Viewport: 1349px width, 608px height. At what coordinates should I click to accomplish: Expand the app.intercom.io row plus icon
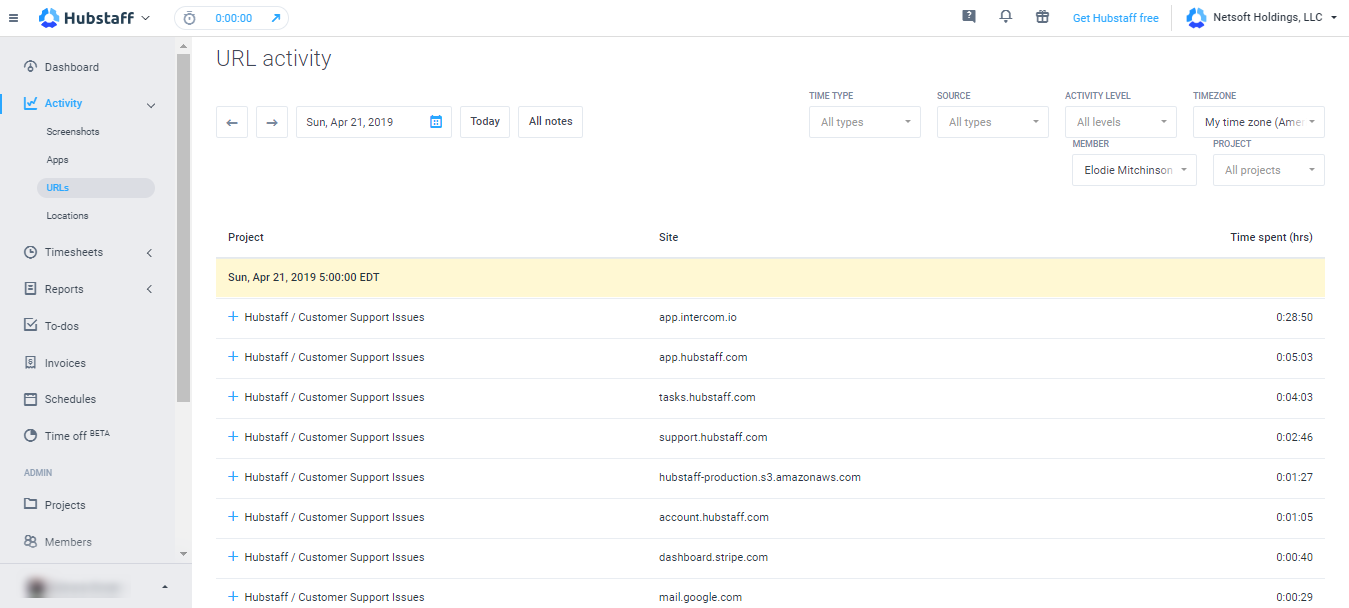pos(234,317)
